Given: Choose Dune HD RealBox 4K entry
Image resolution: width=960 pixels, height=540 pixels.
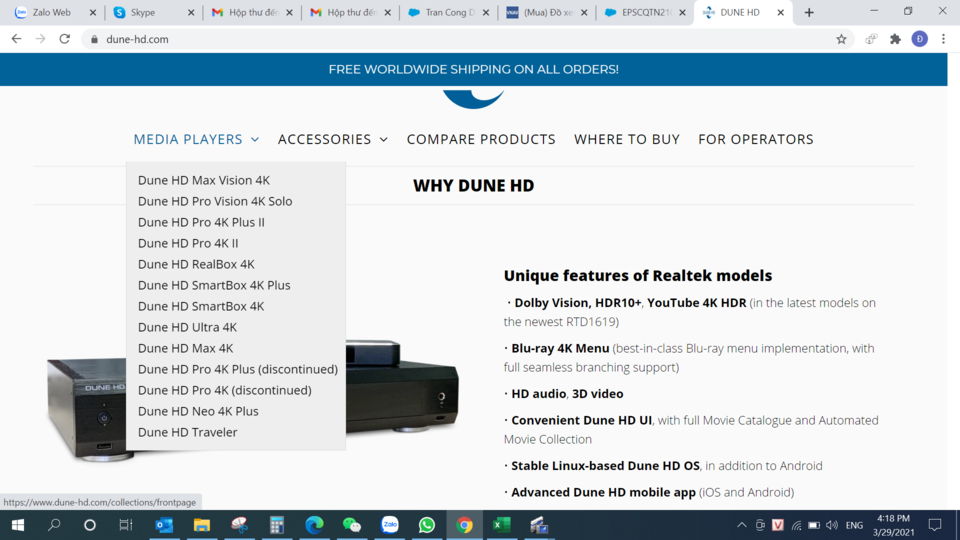Looking at the screenshot, I should [x=196, y=264].
